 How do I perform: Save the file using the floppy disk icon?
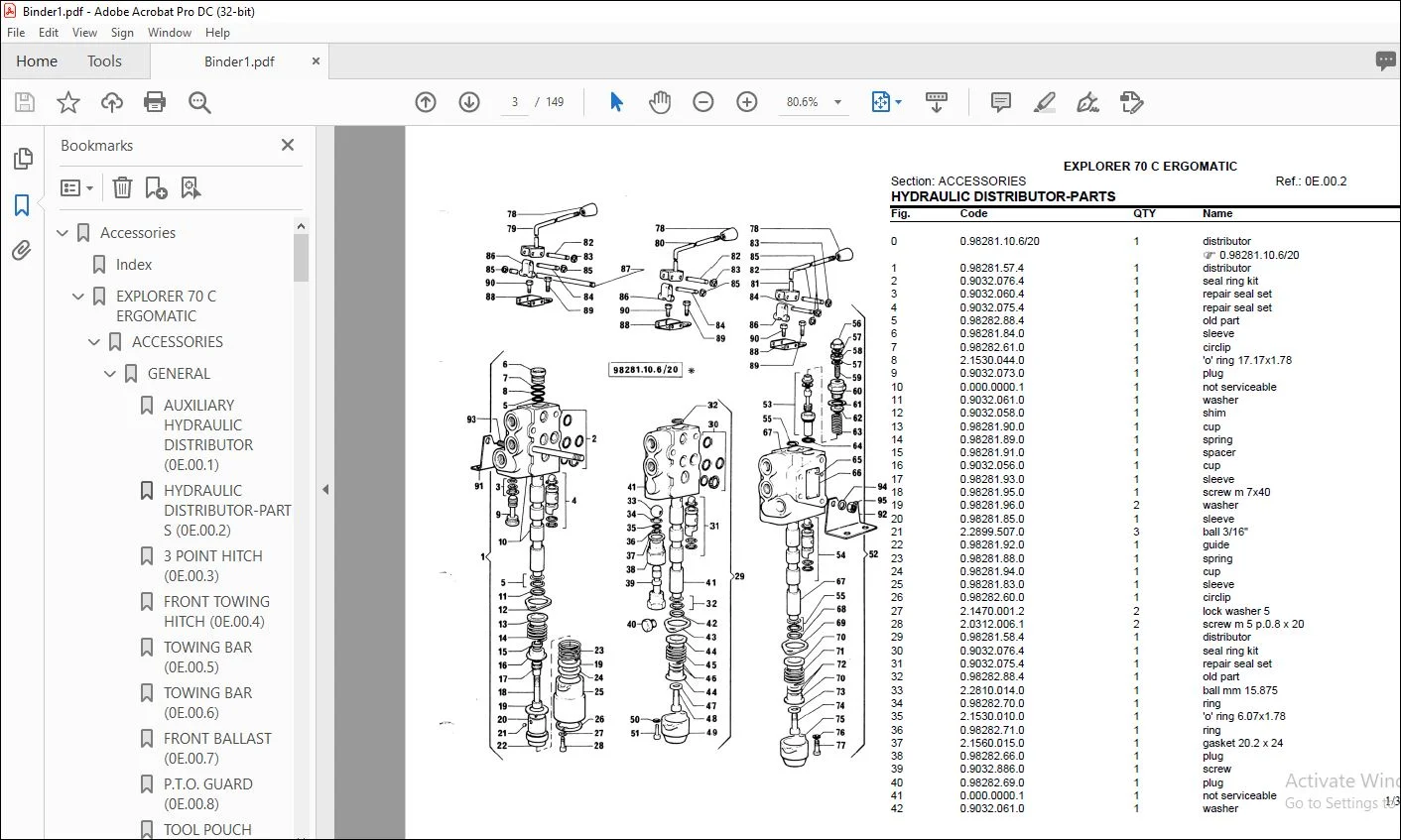25,102
